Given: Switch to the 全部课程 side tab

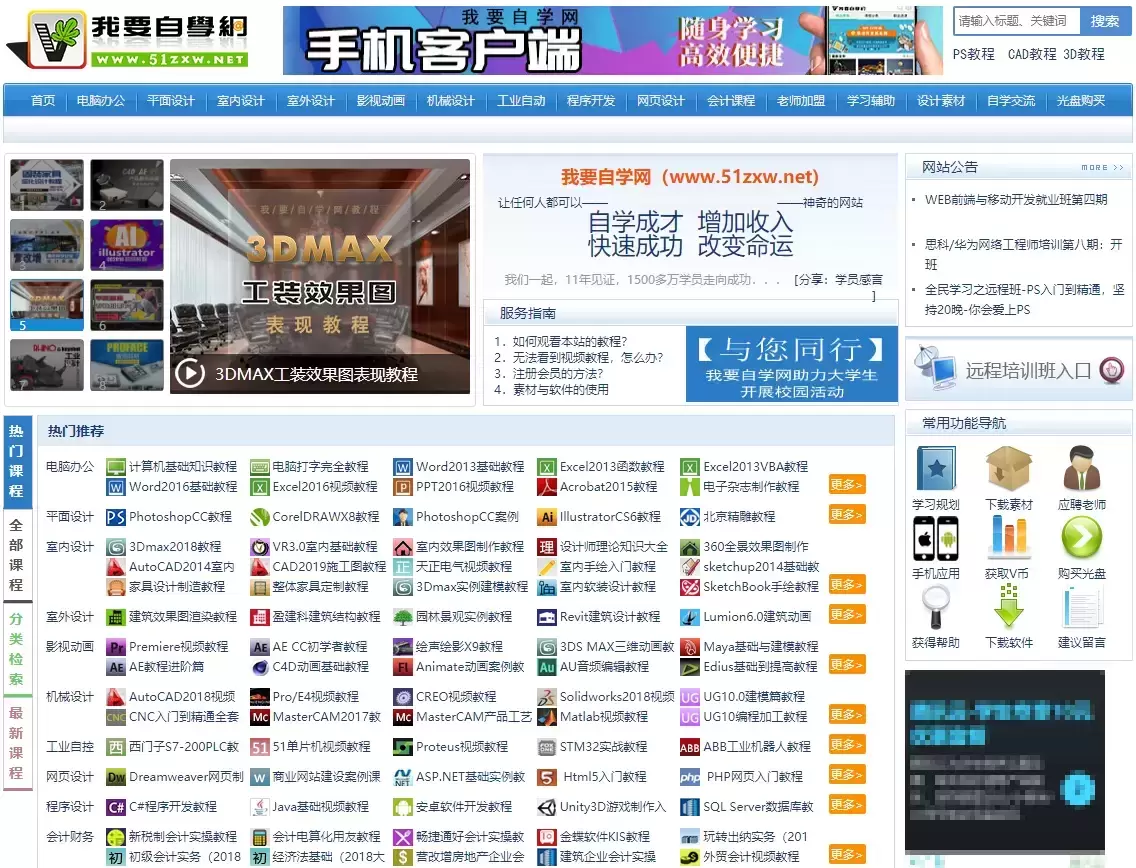Looking at the screenshot, I should (x=16, y=554).
